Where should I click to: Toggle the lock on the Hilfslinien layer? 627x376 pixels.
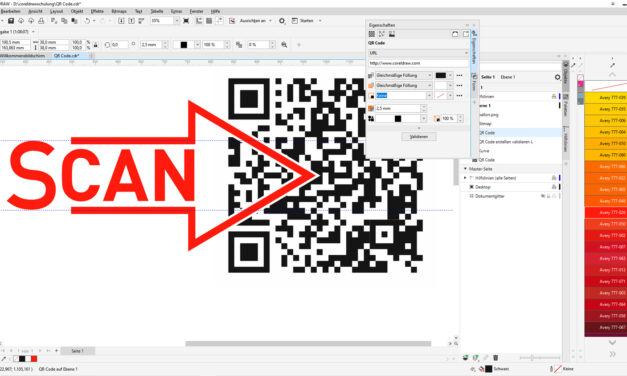[554, 96]
